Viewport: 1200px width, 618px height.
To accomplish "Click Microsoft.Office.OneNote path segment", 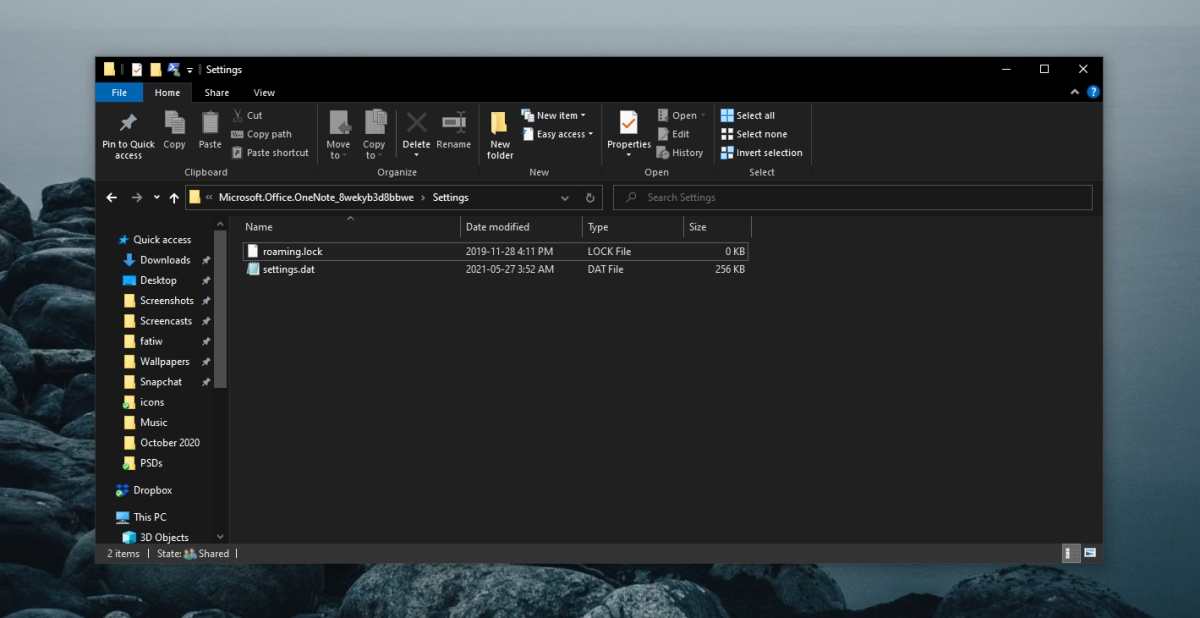I will tap(316, 198).
